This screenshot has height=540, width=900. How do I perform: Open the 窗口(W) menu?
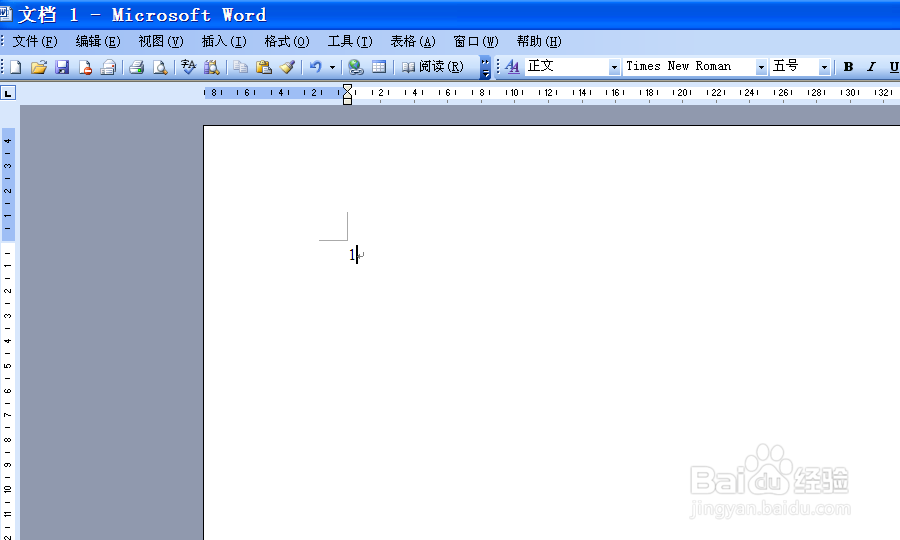coord(476,41)
